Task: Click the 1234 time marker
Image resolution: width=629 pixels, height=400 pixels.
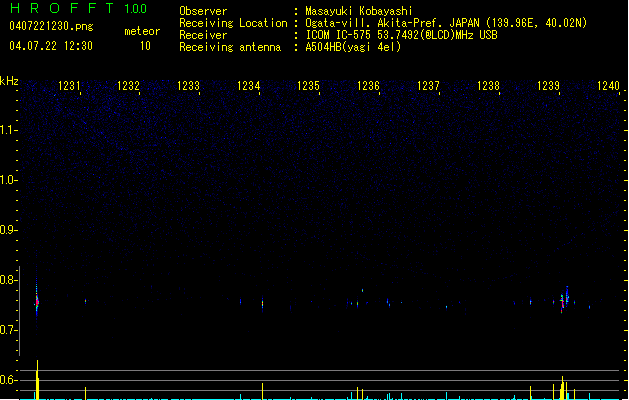Action: [x=249, y=86]
